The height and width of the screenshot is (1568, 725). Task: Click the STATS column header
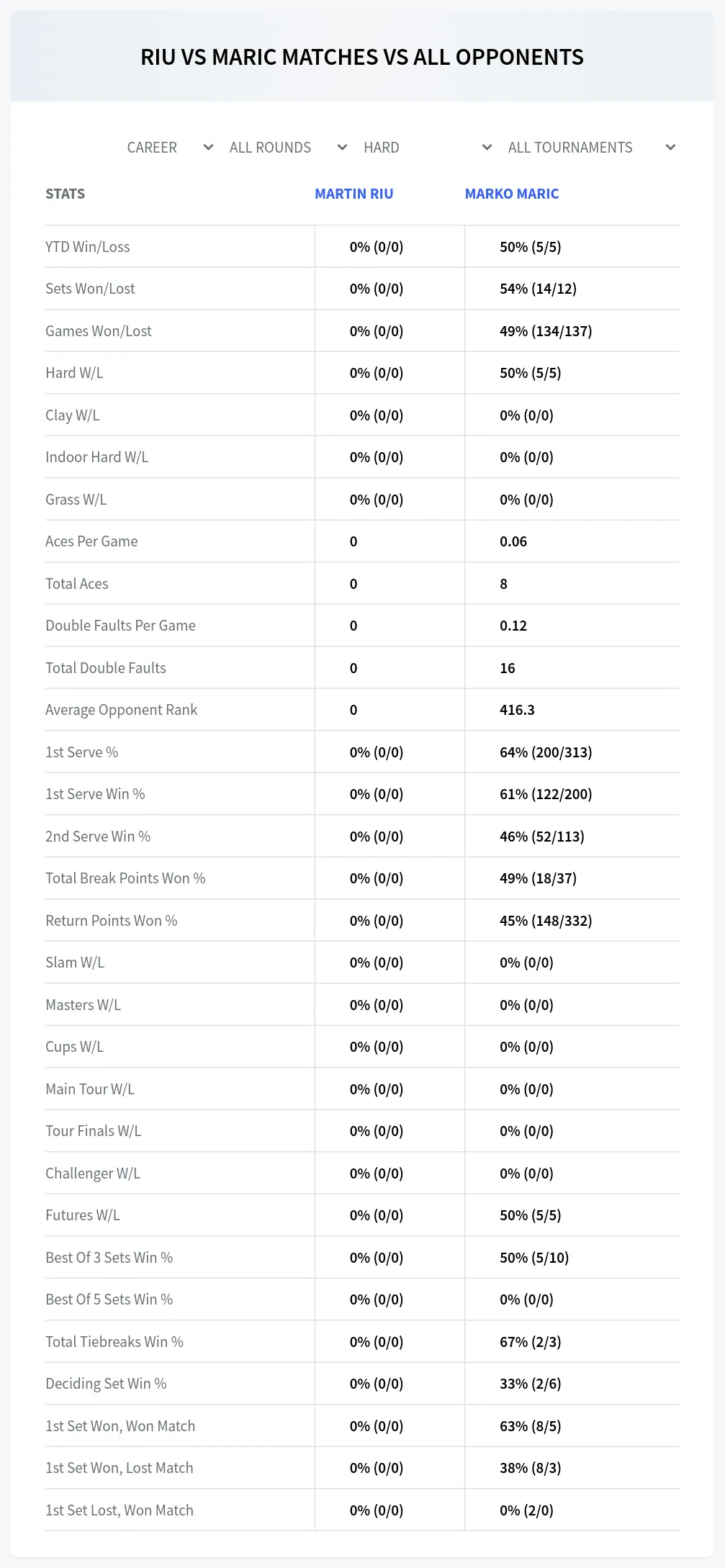coord(66,194)
